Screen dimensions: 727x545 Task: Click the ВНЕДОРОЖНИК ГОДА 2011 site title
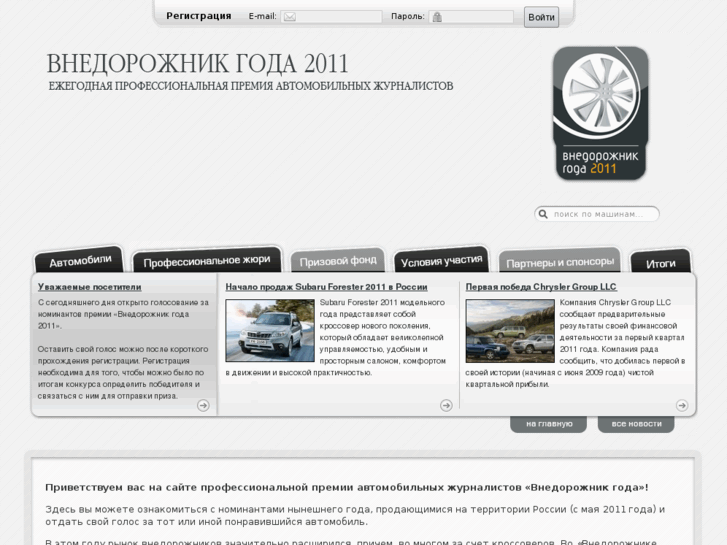coord(197,64)
